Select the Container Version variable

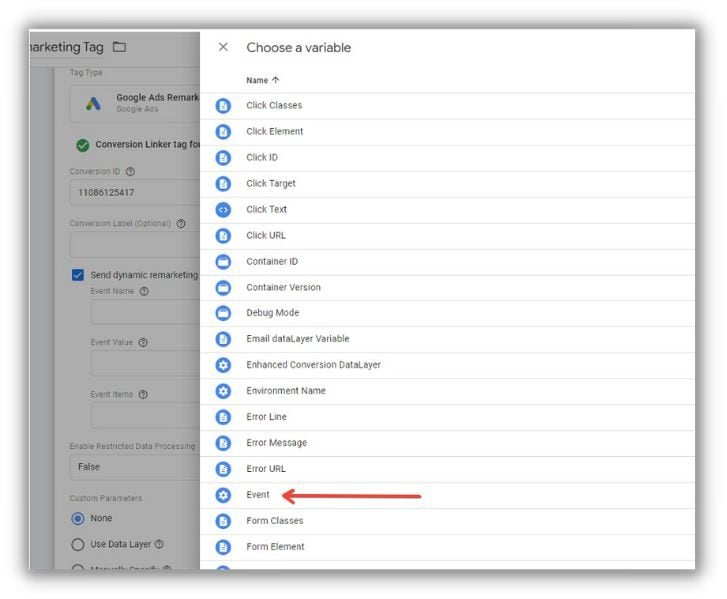[447, 287]
